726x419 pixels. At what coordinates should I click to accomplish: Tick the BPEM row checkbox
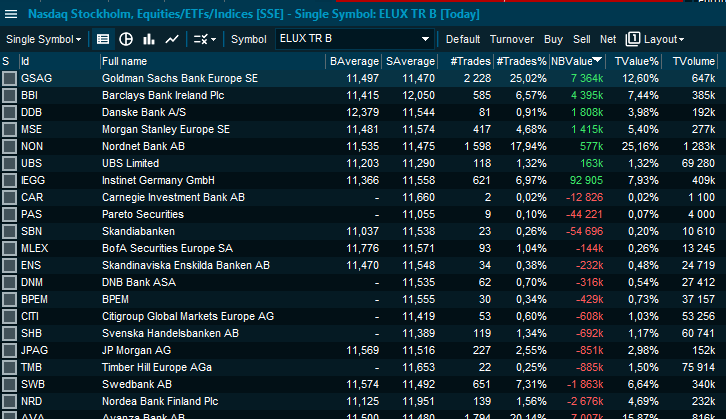tap(9, 300)
